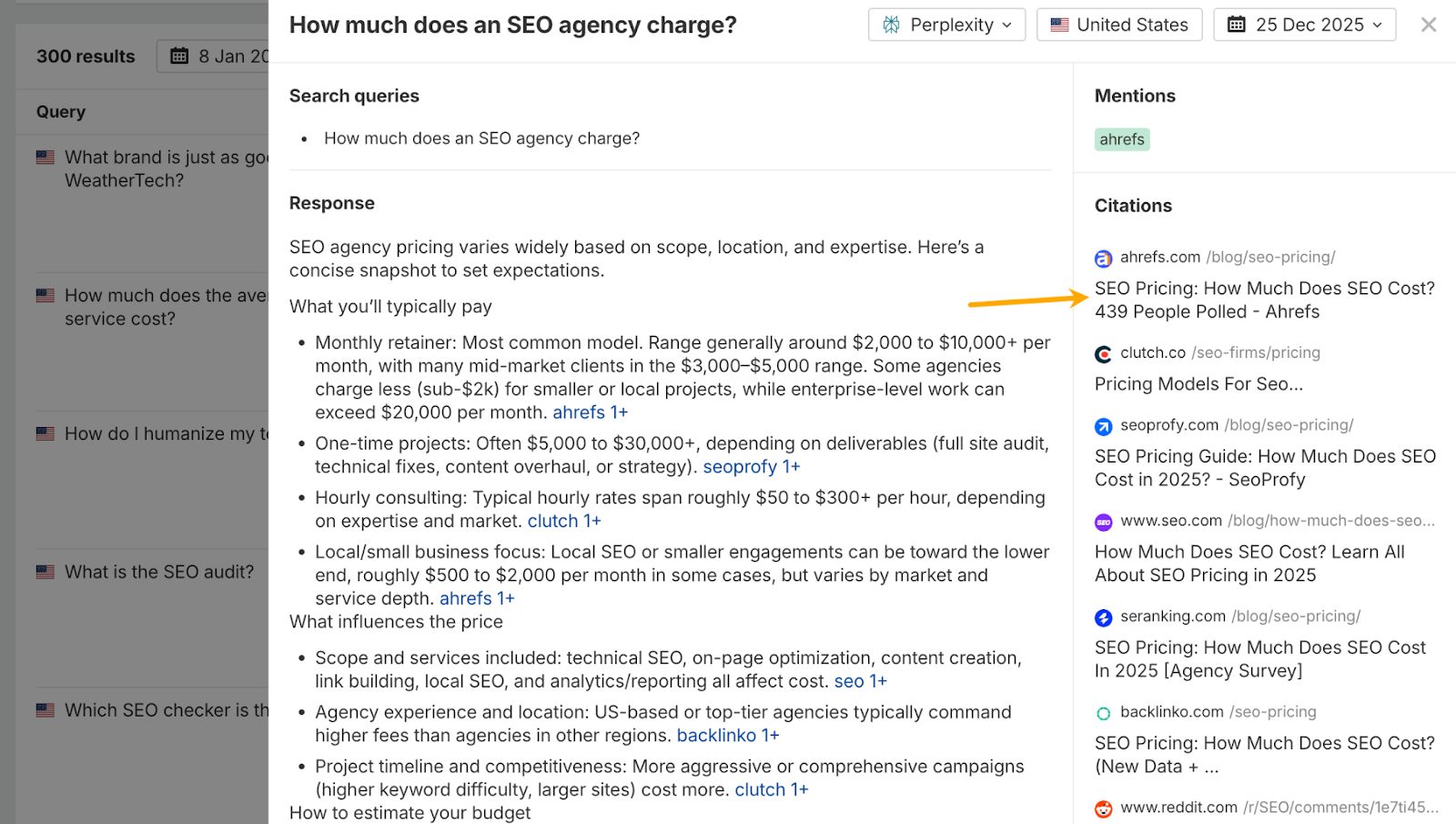Open the United States location dropdown
Image resolution: width=1456 pixels, height=824 pixels.
click(1119, 25)
